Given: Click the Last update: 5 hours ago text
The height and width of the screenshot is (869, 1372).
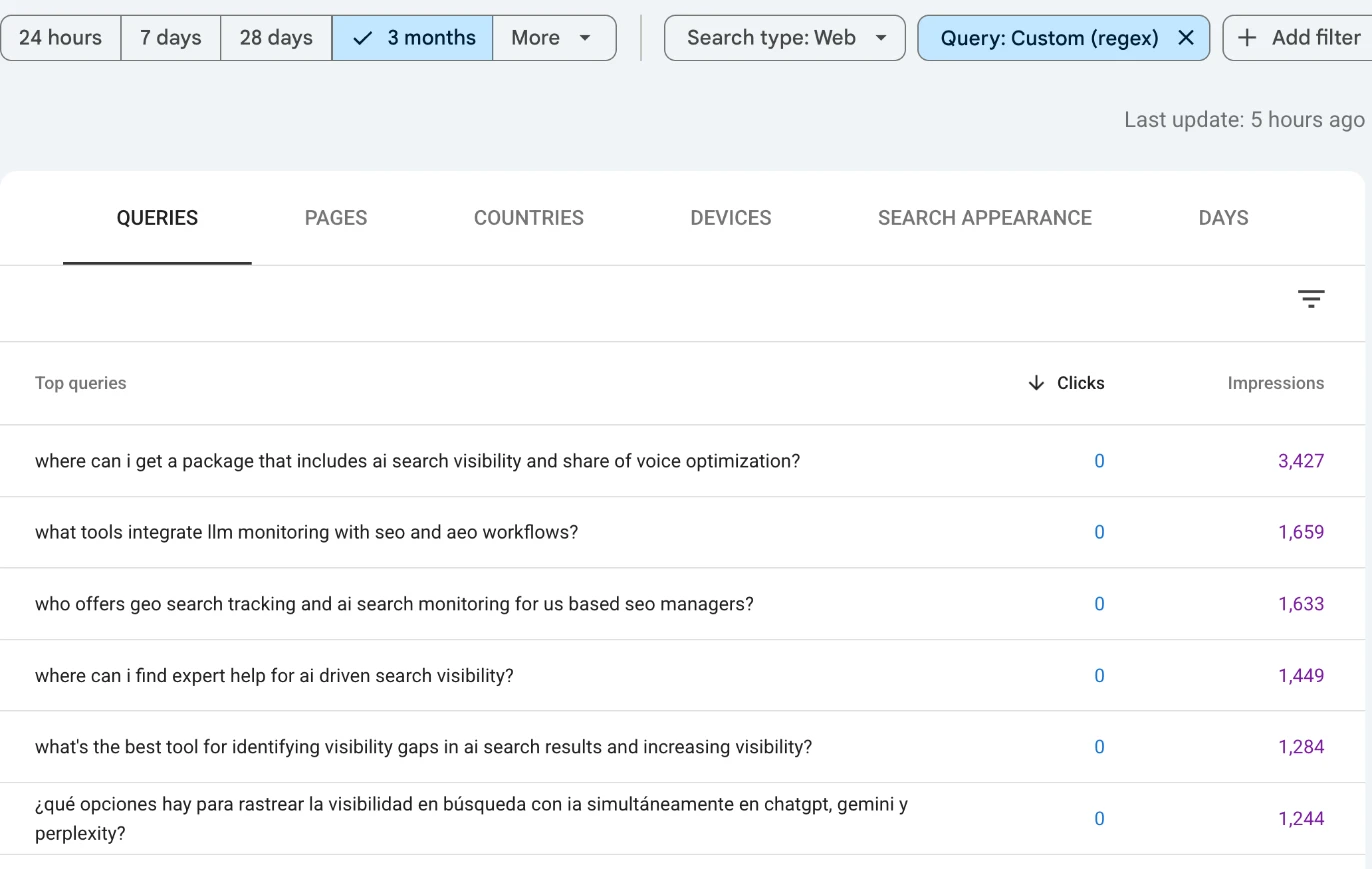Looking at the screenshot, I should [x=1244, y=120].
